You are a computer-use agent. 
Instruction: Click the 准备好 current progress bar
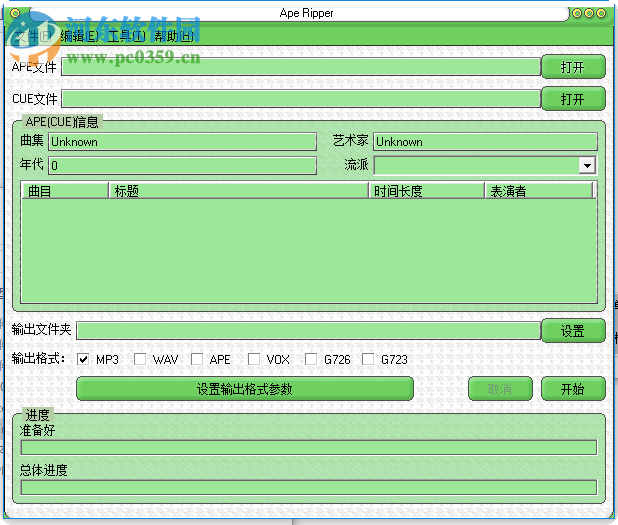(309, 448)
